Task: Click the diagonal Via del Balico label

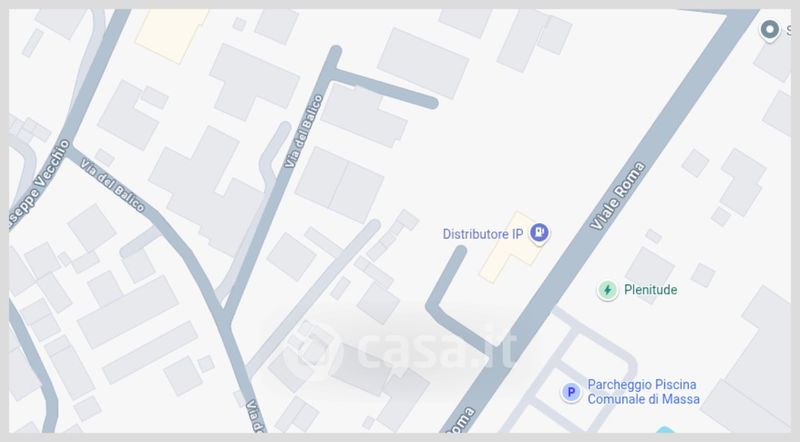Action: pos(113,186)
